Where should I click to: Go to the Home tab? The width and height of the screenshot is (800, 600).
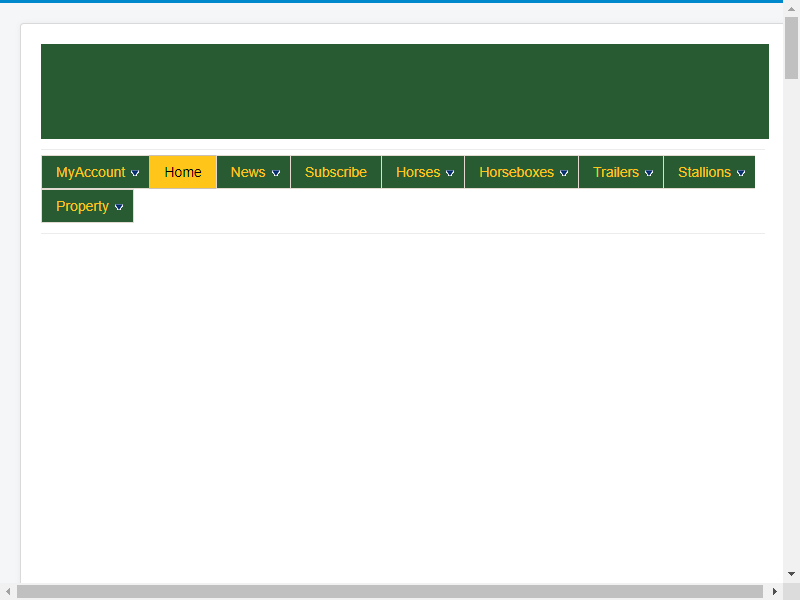(183, 172)
